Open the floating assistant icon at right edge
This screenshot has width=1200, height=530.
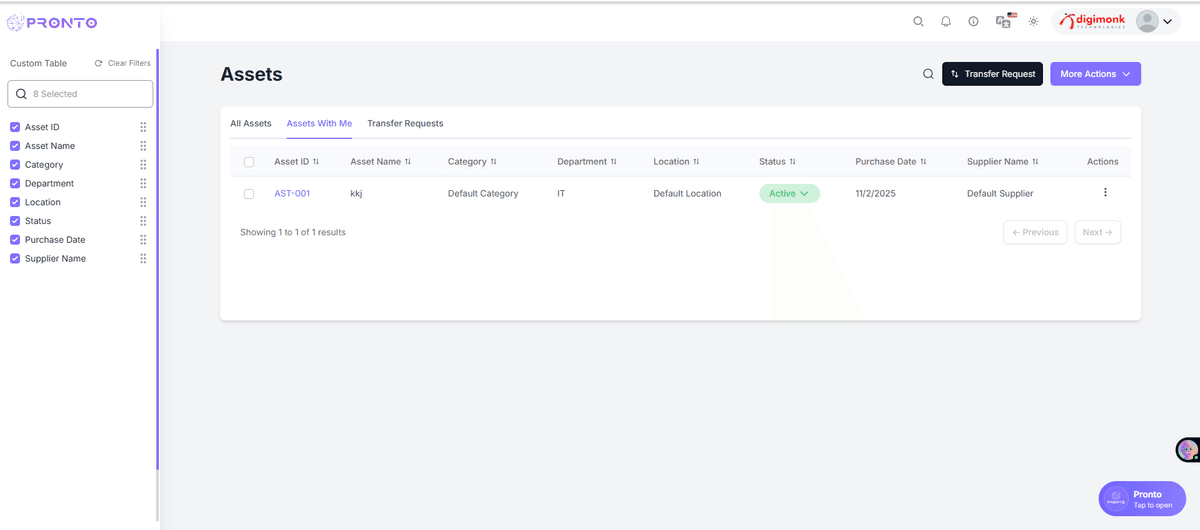(1188, 450)
